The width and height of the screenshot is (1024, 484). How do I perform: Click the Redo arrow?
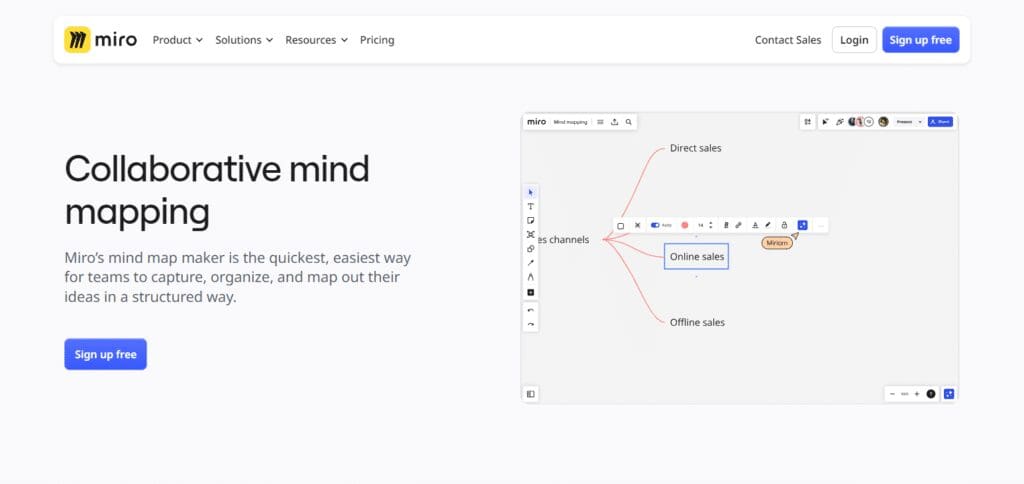click(530, 324)
